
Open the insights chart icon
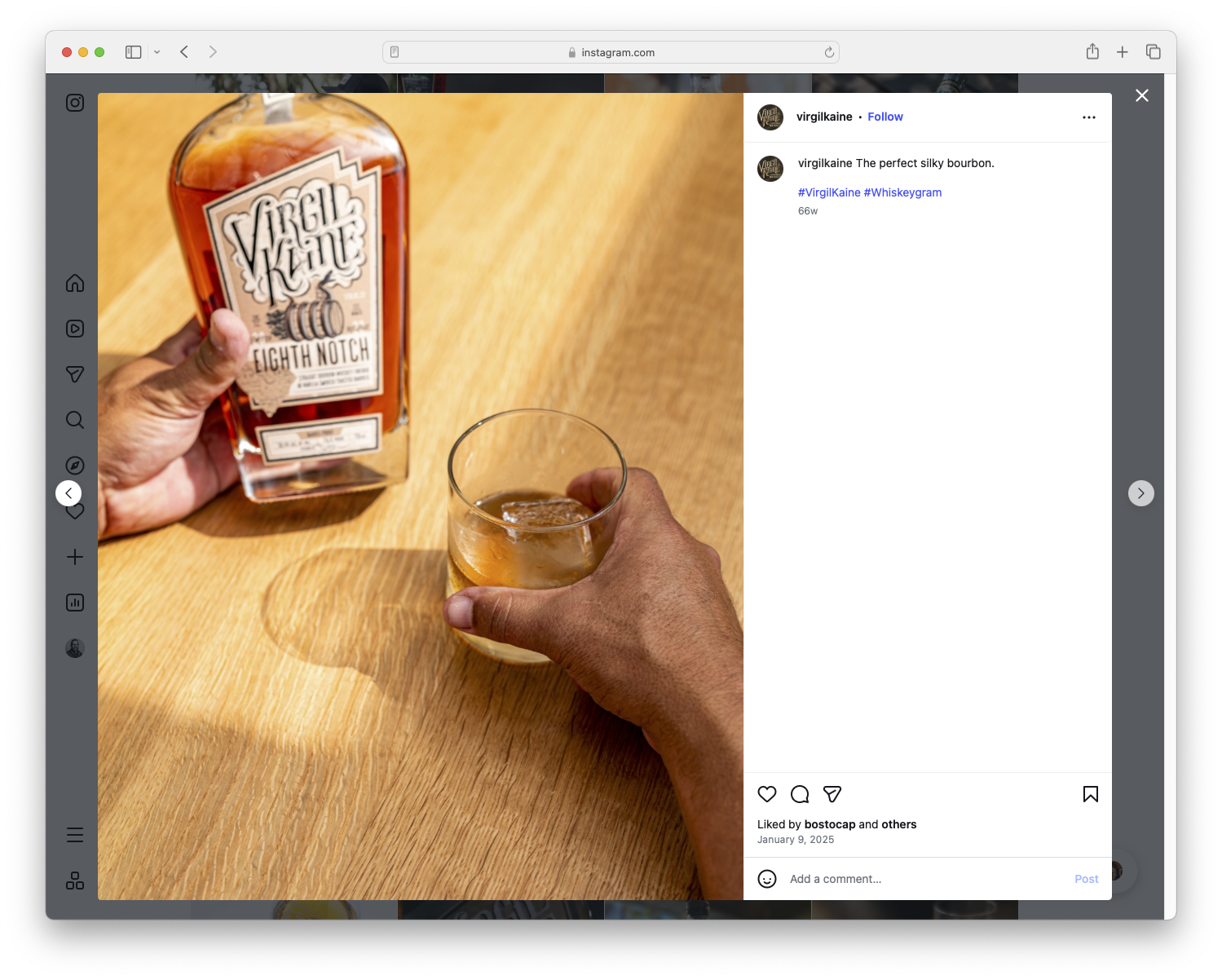(74, 603)
